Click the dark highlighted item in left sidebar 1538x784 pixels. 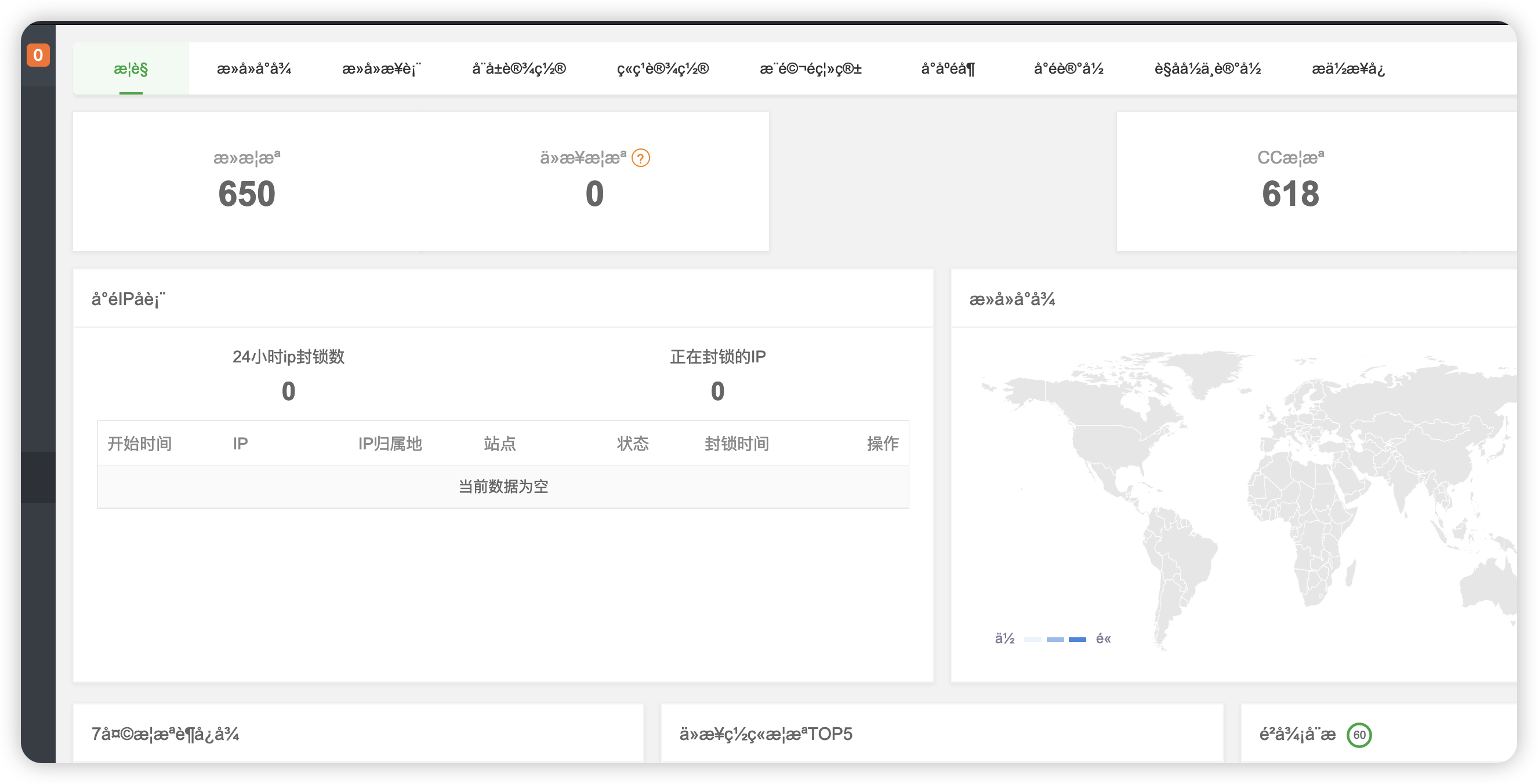click(38, 477)
